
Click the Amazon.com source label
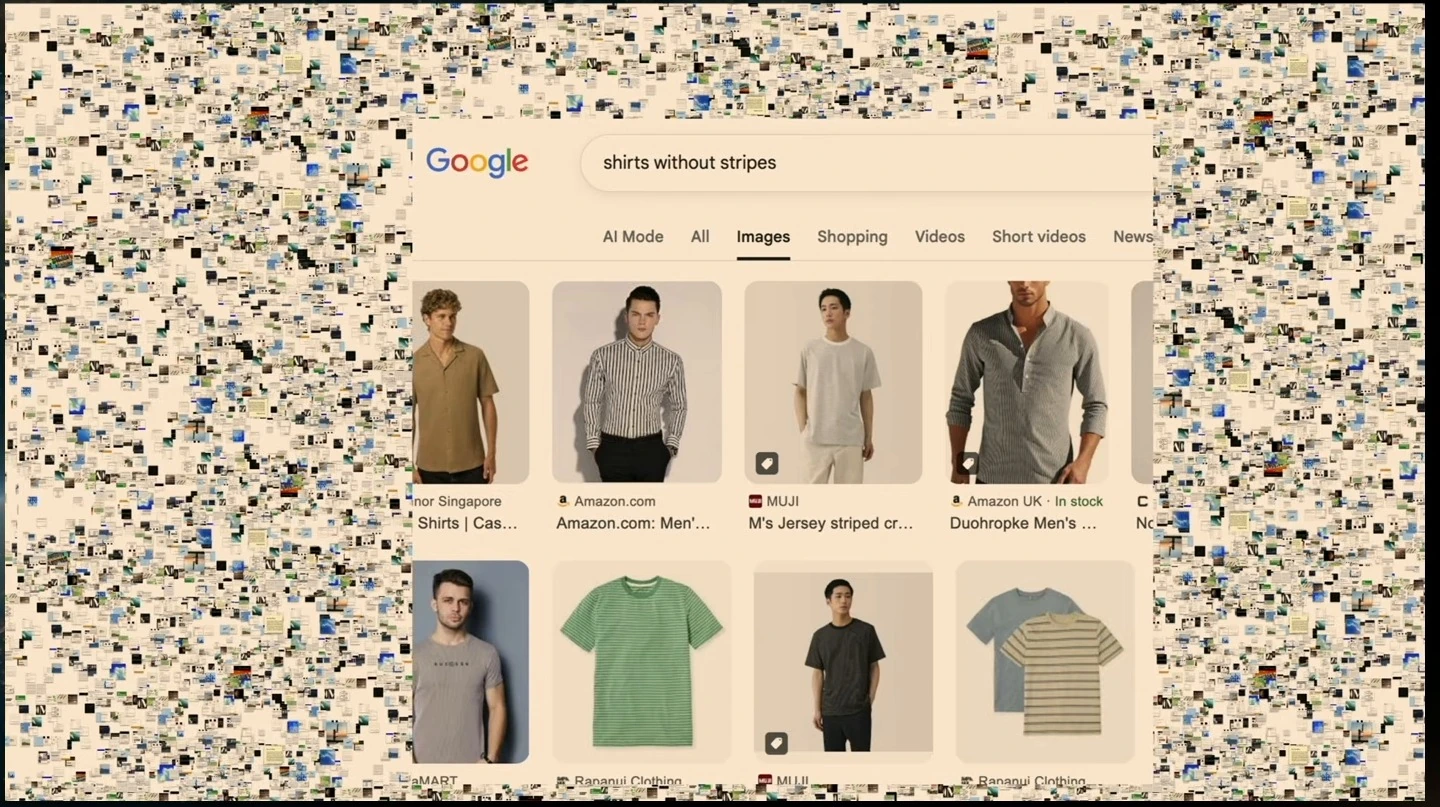(x=614, y=501)
